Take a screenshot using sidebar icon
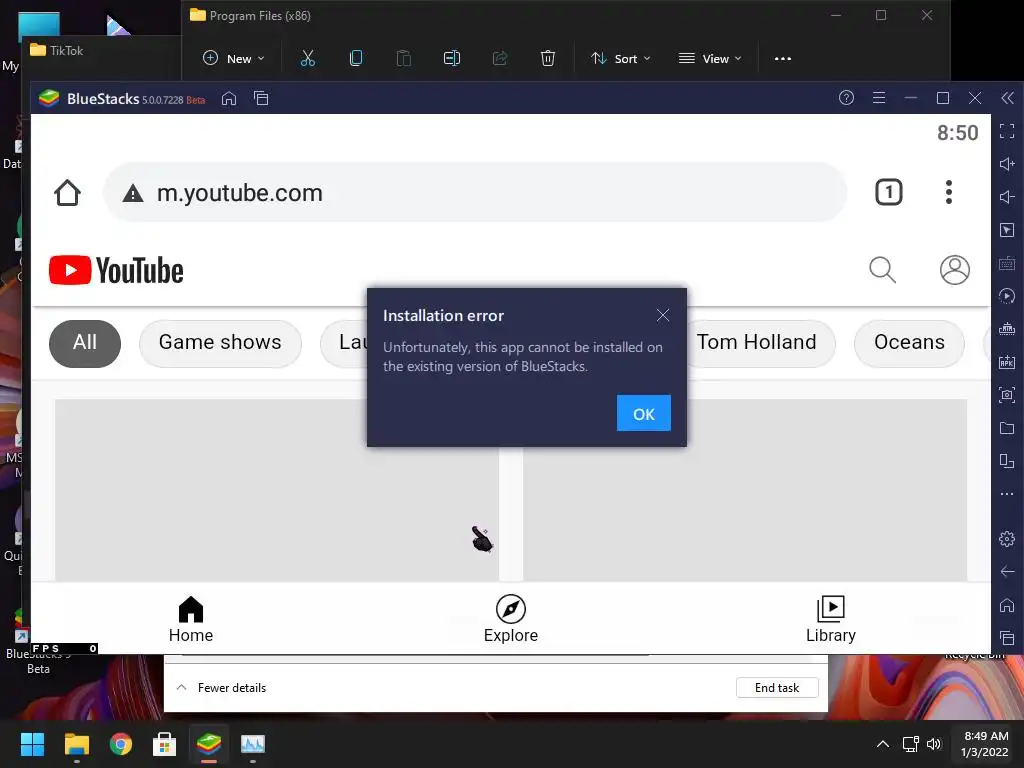 (1007, 394)
